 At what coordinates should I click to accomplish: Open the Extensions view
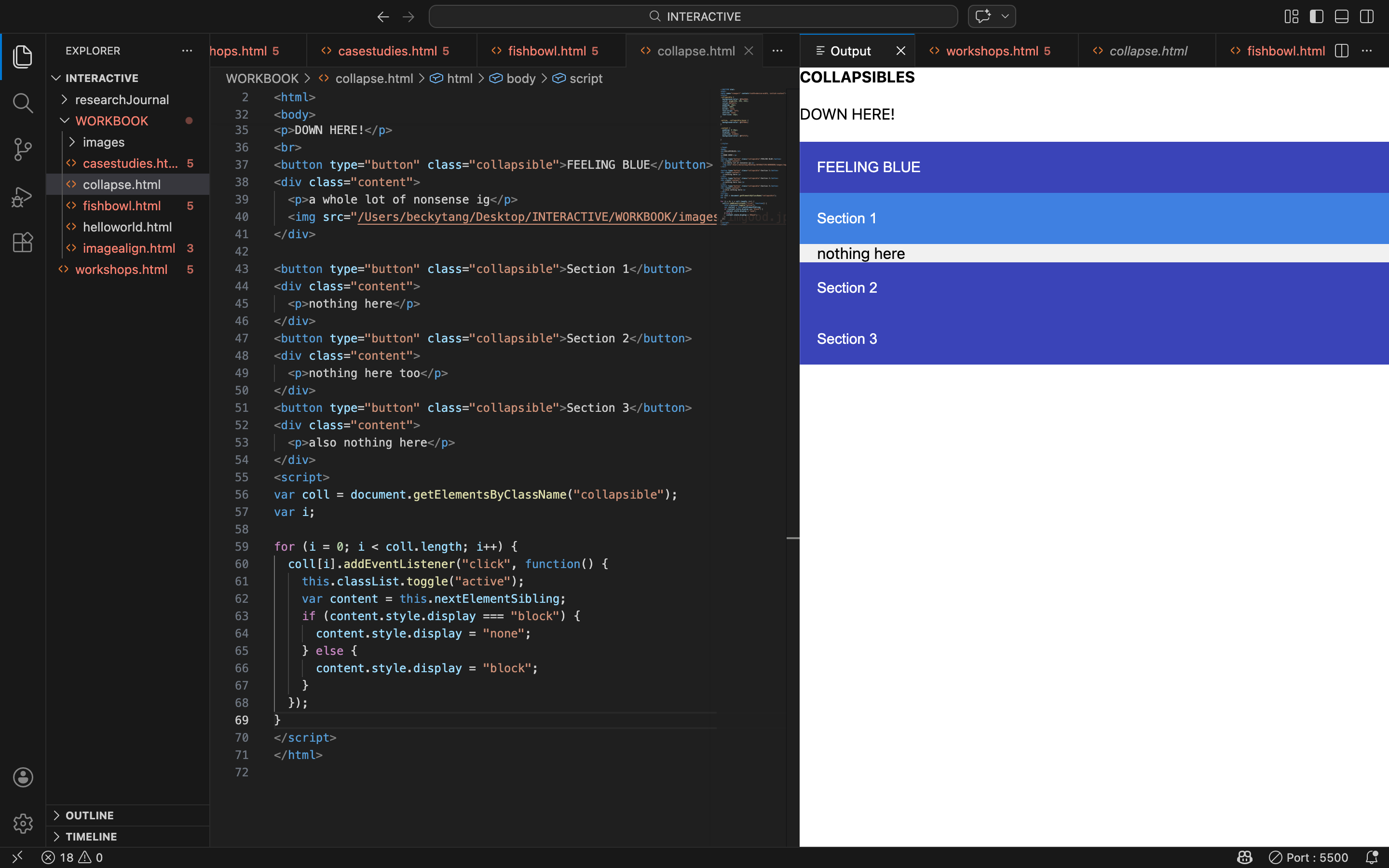23,242
